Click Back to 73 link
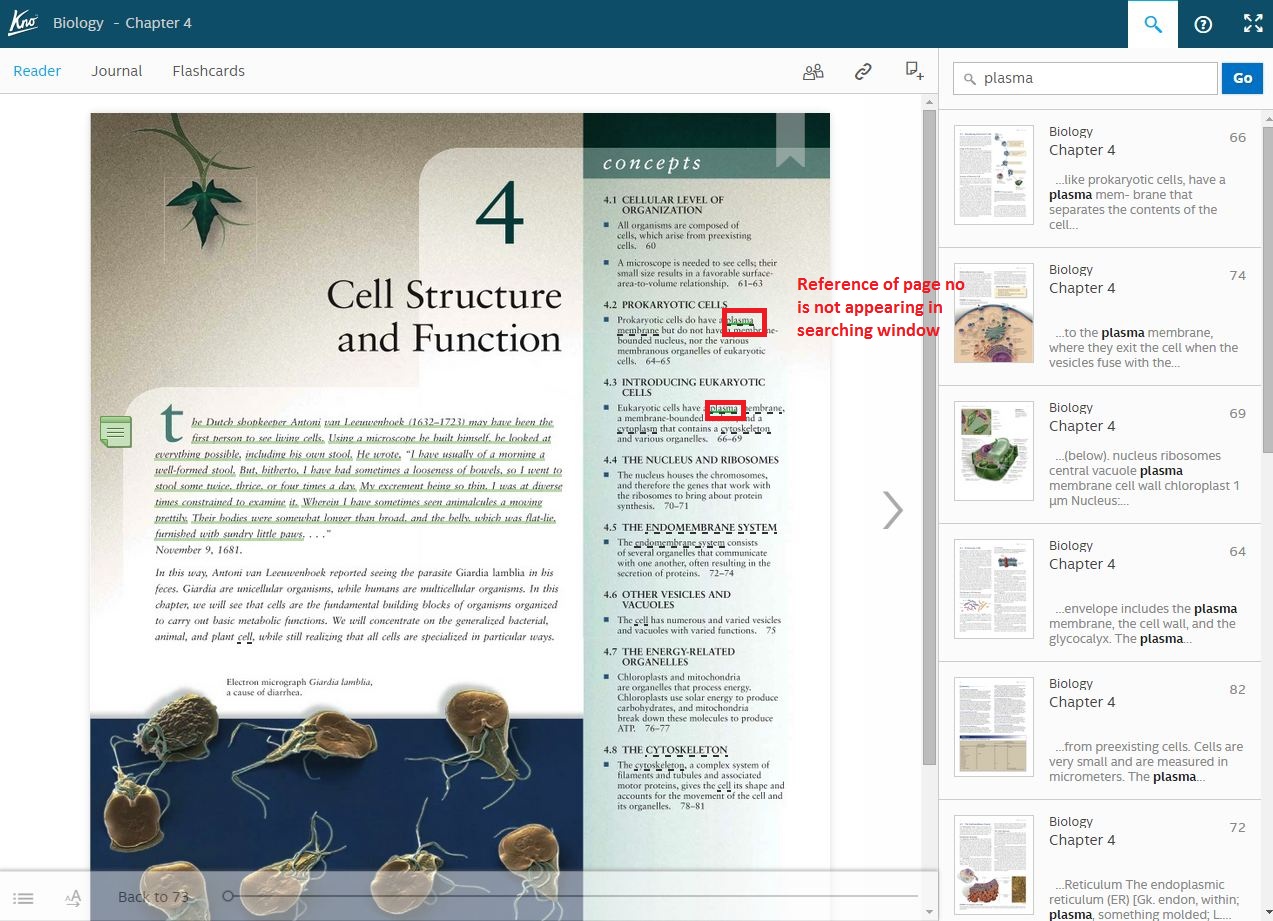Viewport: 1273px width, 921px height. click(153, 897)
